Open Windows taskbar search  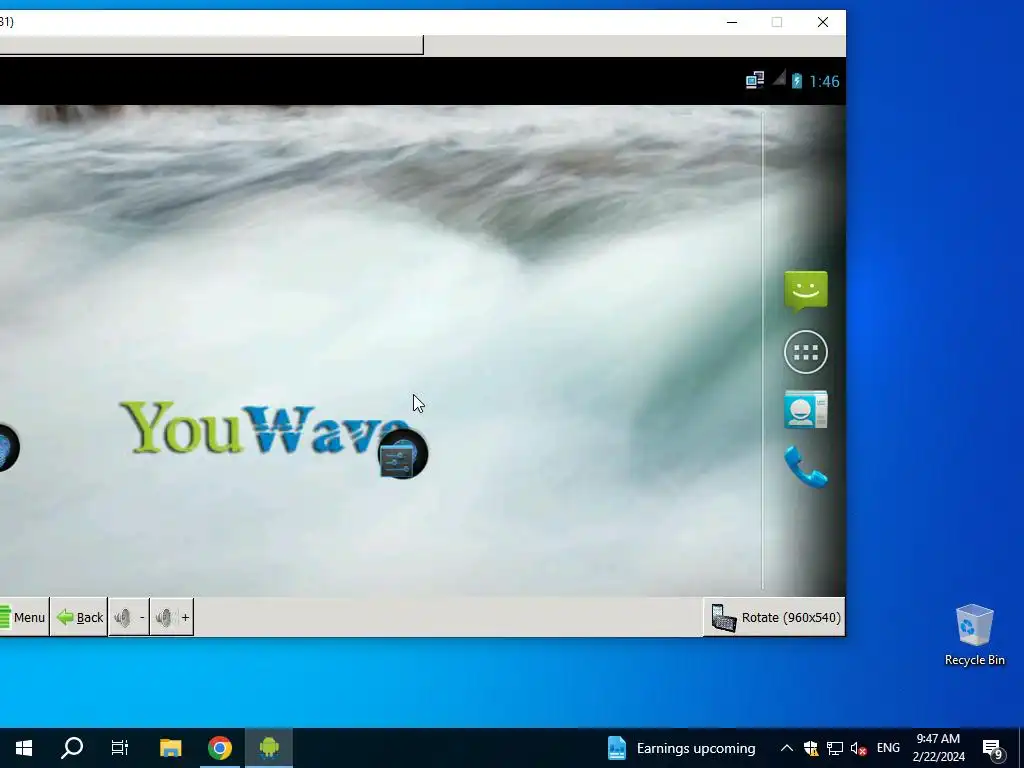(x=72, y=748)
